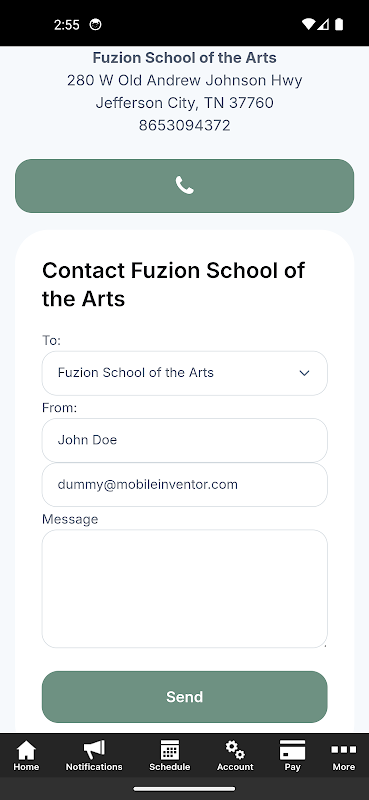Open the Pay card icon

click(292, 750)
